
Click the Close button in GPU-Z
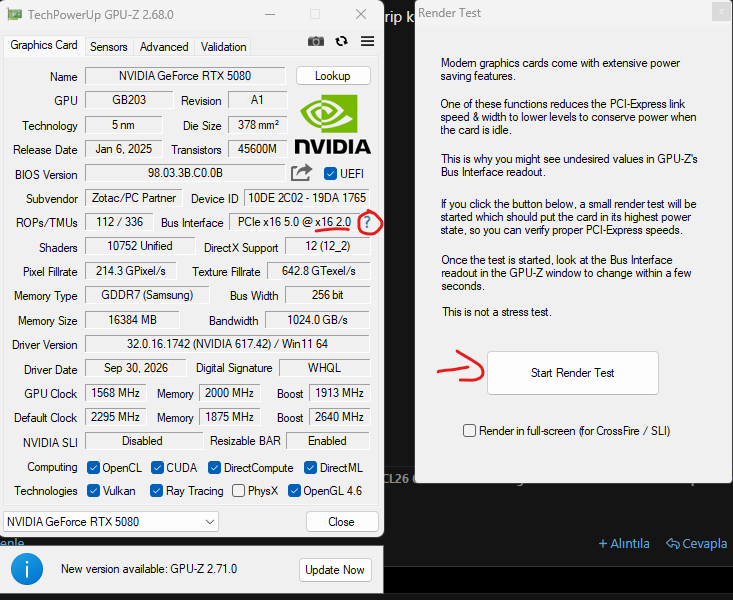(342, 521)
